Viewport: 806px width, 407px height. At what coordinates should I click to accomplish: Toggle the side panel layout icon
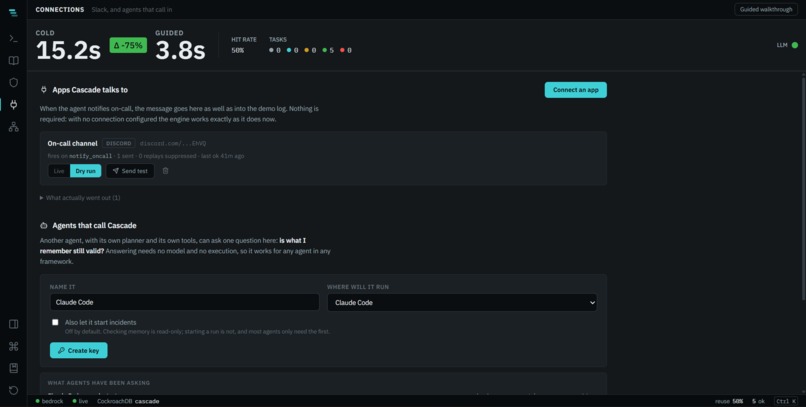13,324
